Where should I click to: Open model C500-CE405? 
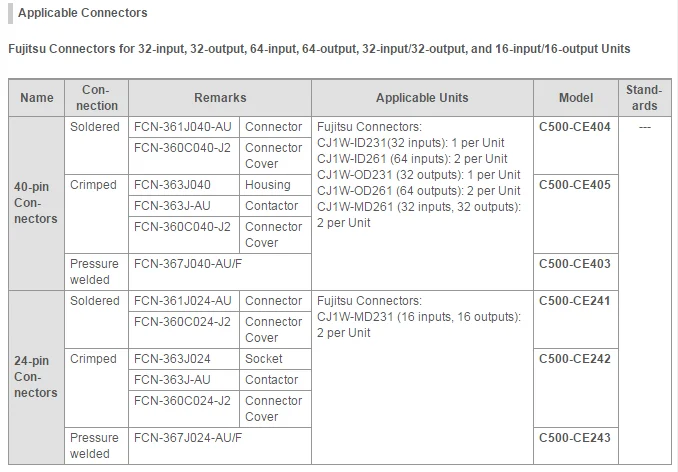click(x=574, y=185)
